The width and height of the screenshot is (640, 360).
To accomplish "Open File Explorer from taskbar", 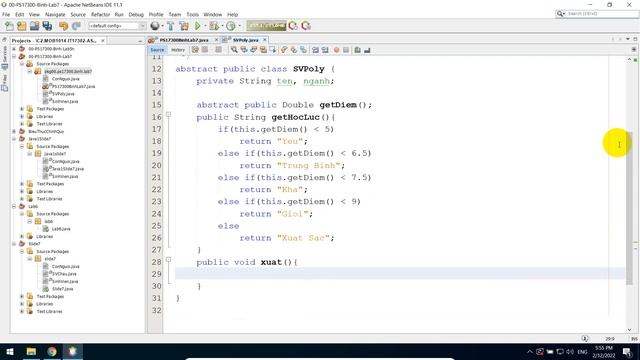I will click(31, 351).
